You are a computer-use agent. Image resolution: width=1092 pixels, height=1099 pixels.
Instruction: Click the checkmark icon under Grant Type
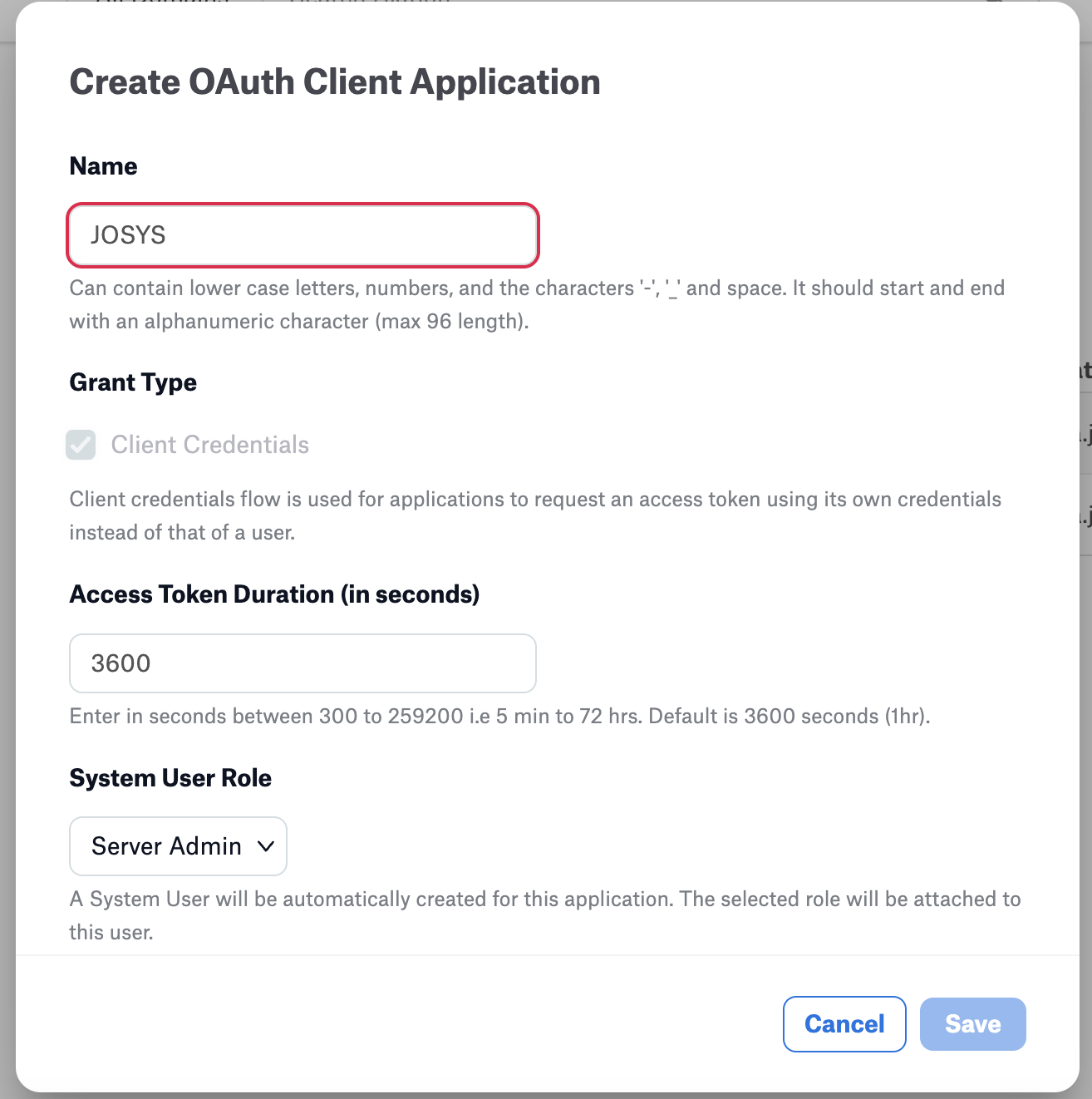click(x=81, y=445)
